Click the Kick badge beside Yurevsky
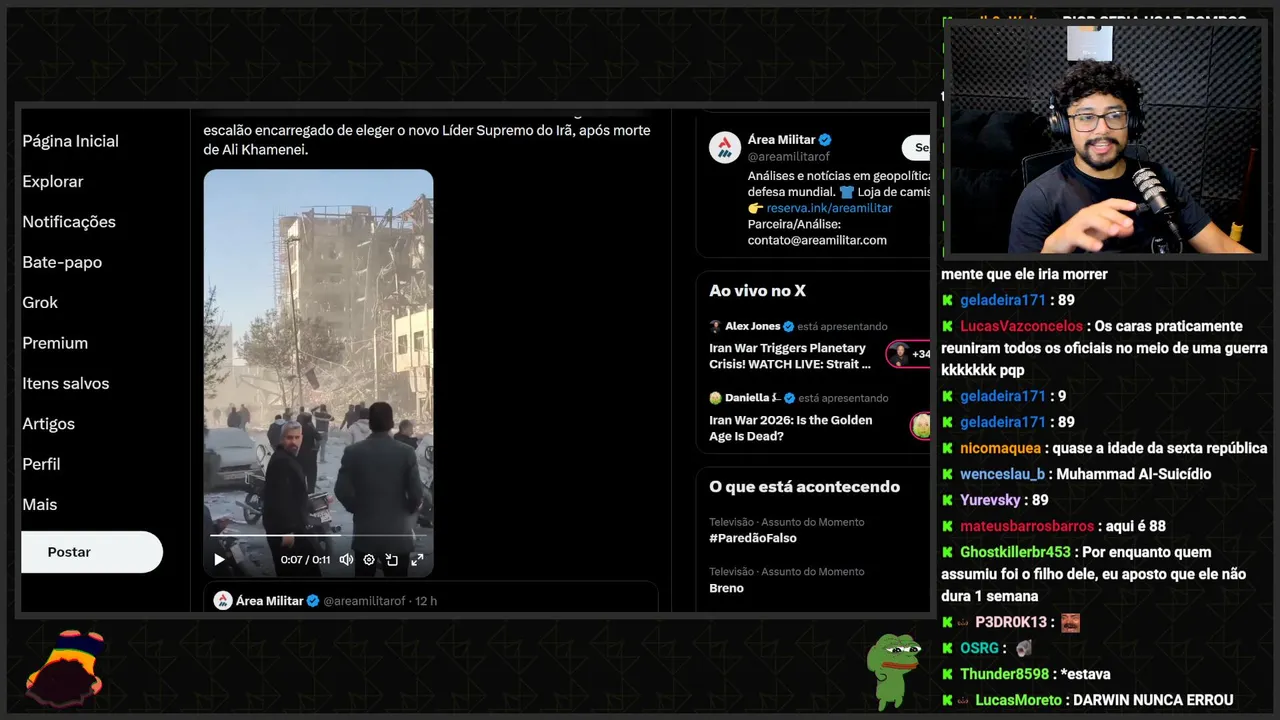This screenshot has width=1280, height=720. pyautogui.click(x=947, y=500)
